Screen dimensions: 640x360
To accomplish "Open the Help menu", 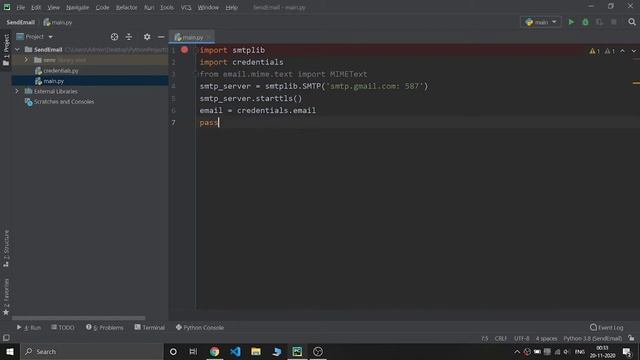I will (x=231, y=7).
